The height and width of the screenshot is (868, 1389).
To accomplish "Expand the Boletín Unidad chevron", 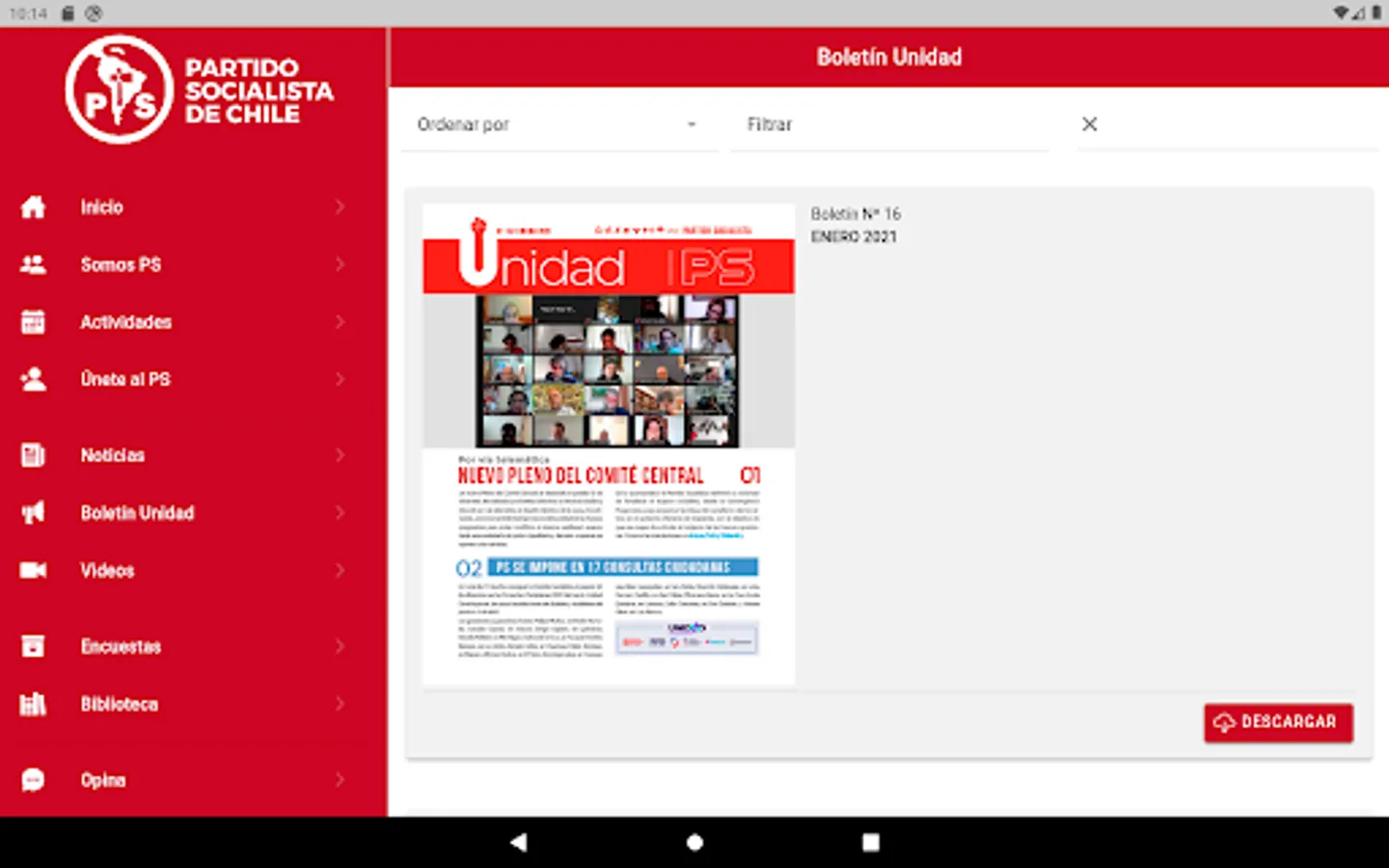I will [340, 512].
